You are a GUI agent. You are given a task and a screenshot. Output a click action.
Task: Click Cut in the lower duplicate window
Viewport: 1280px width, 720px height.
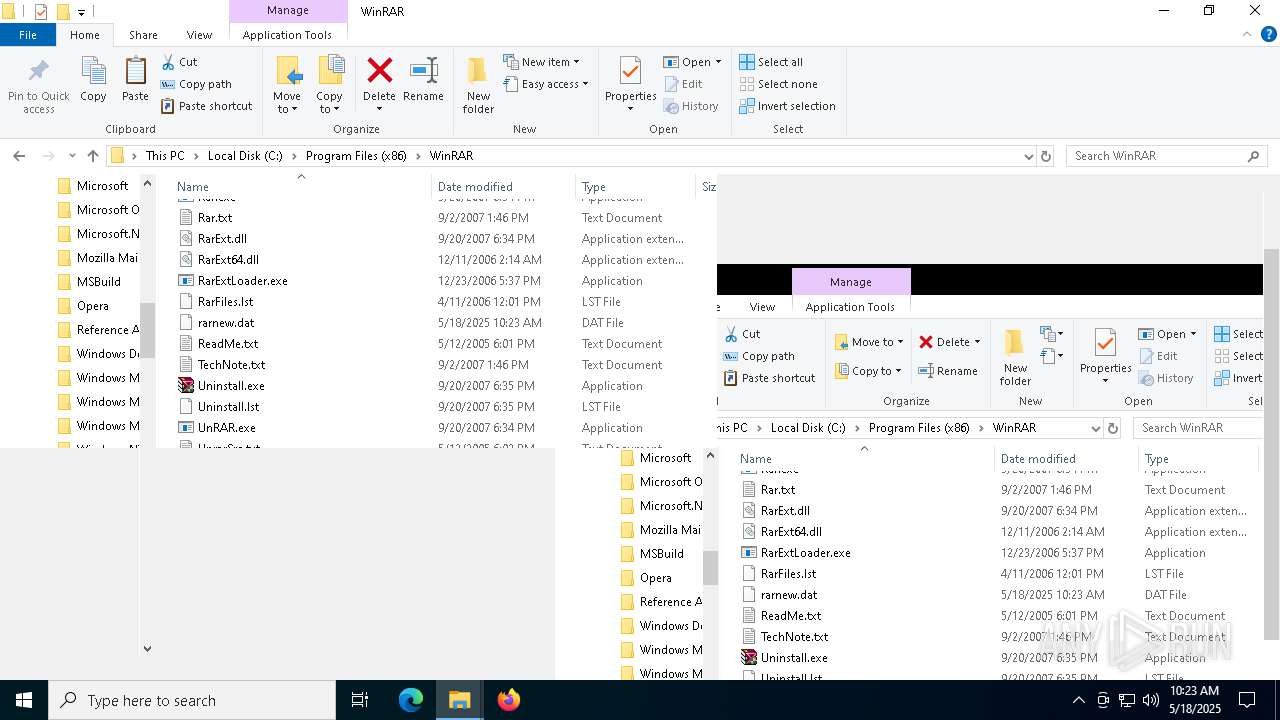(x=741, y=334)
